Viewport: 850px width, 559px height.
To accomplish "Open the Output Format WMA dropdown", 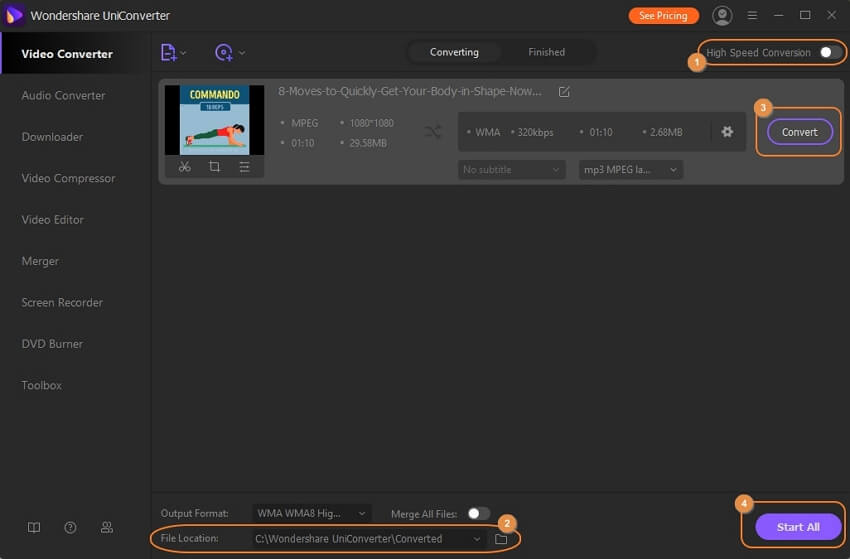I will point(312,513).
